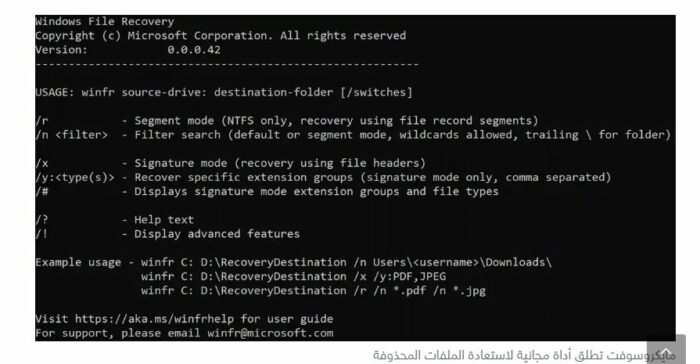700x364 pixels.
Task: Click the /x Signature mode line
Action: 231,163
